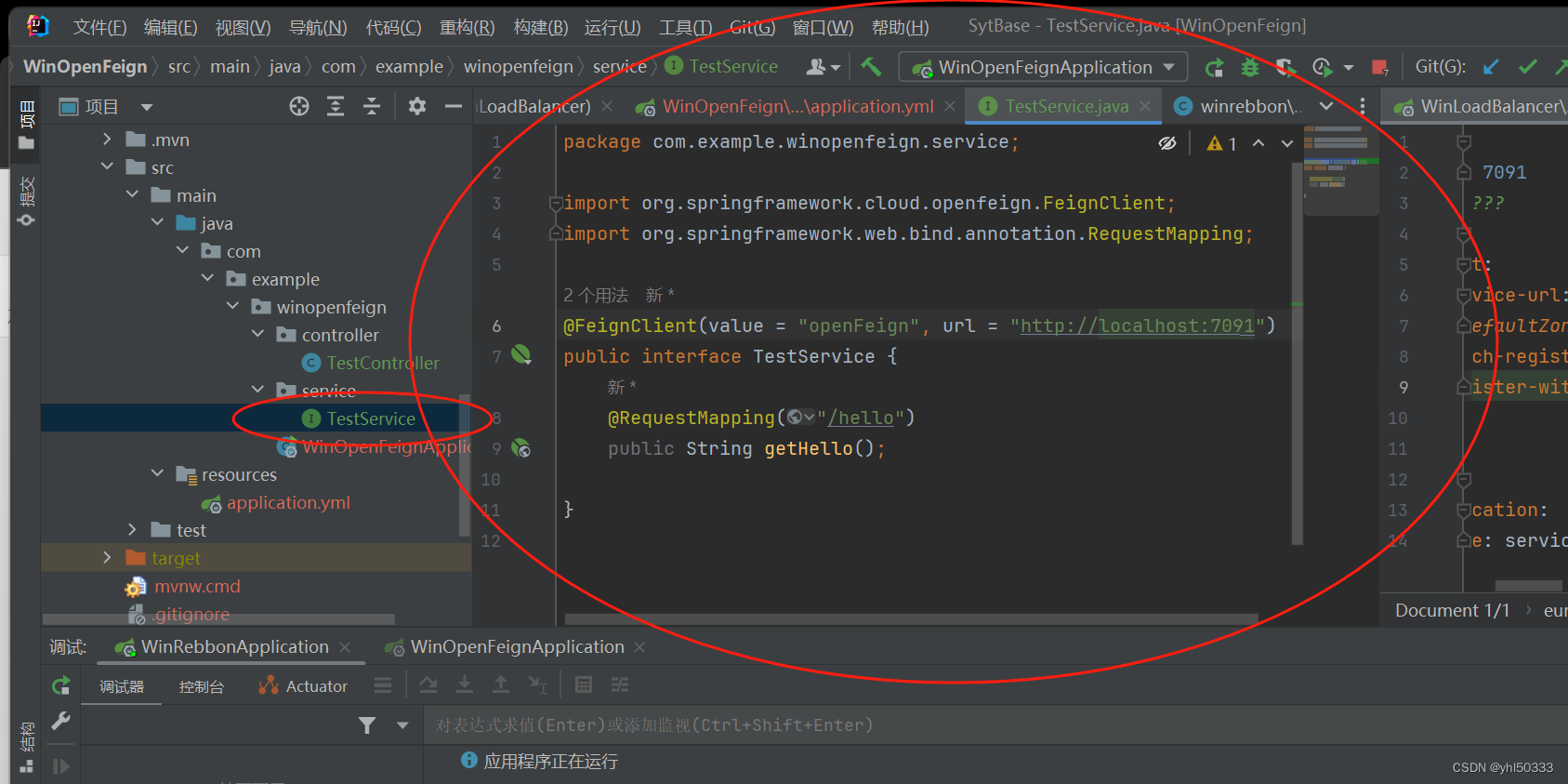Viewport: 1568px width, 784px height.
Task: Click the project tree horizontal scrollbar
Action: coord(218,618)
